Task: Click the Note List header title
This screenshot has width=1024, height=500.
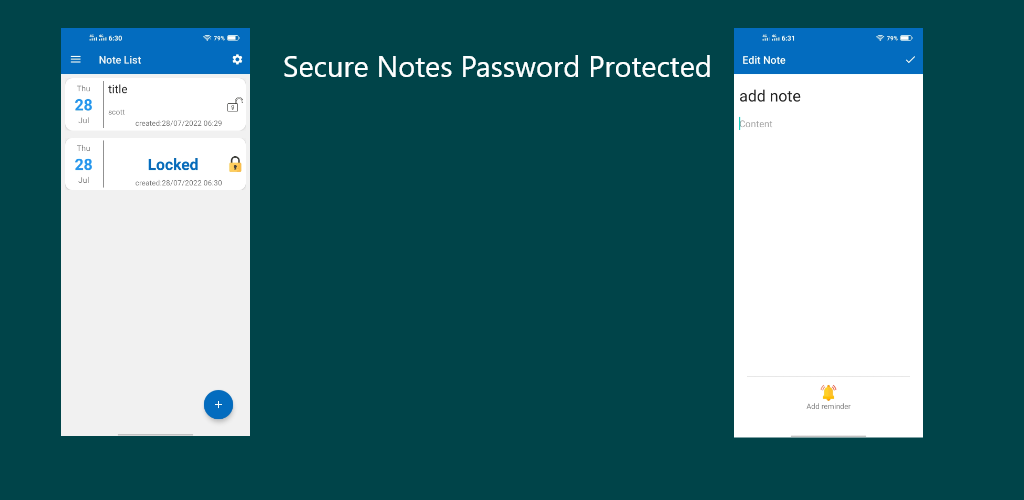Action: click(120, 60)
